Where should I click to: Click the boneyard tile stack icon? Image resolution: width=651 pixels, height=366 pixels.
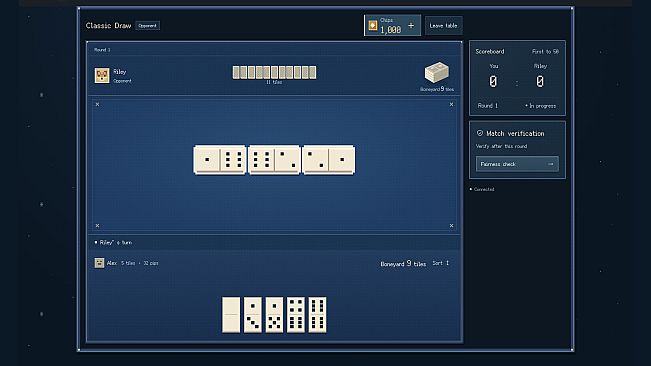point(436,73)
